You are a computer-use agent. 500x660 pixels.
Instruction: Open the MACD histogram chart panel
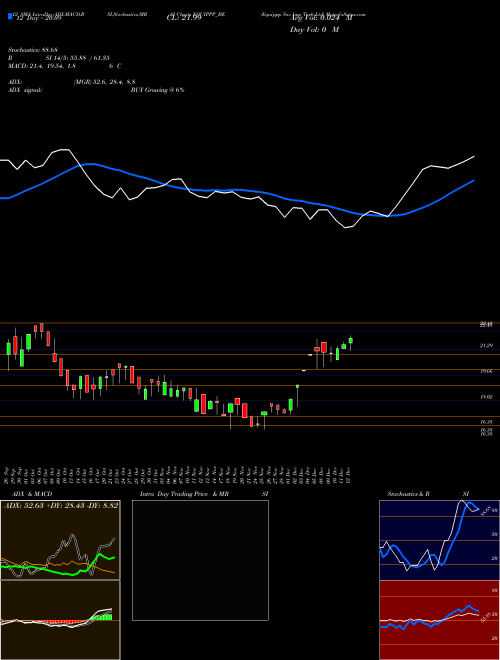(x=60, y=620)
